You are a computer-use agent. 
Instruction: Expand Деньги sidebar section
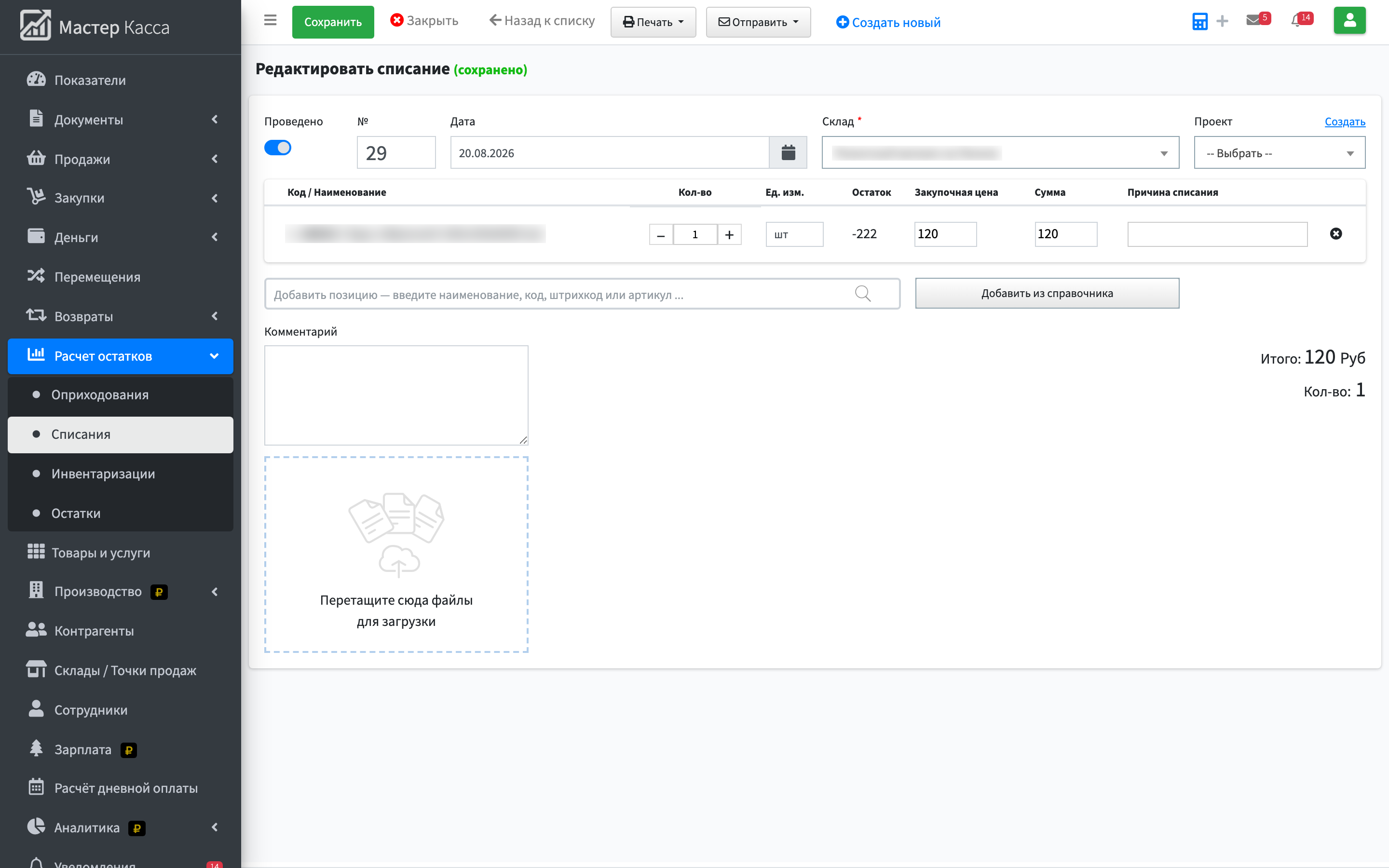[121, 237]
